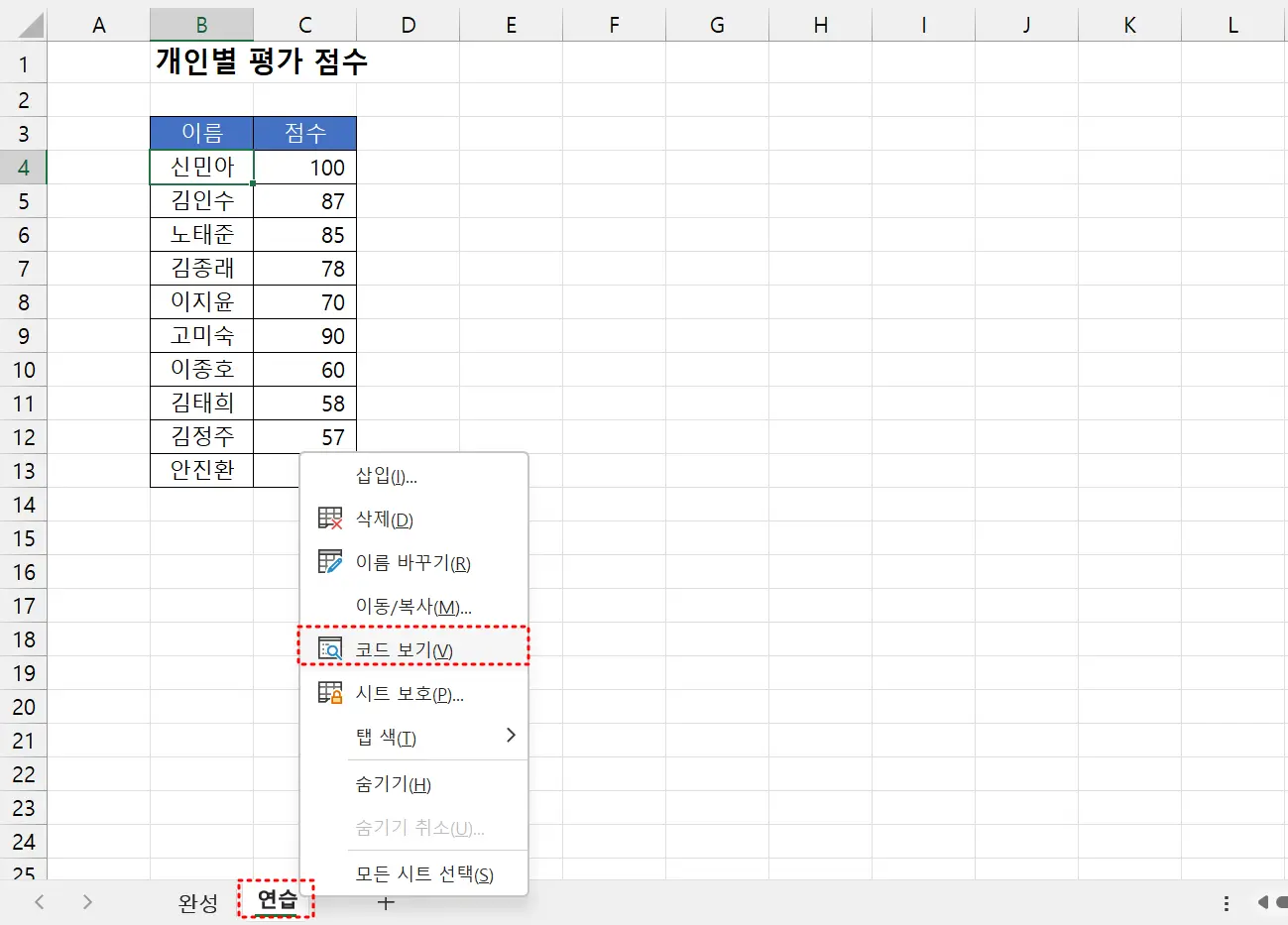
Task: Select the cell containing 김정주
Action: coord(202,437)
